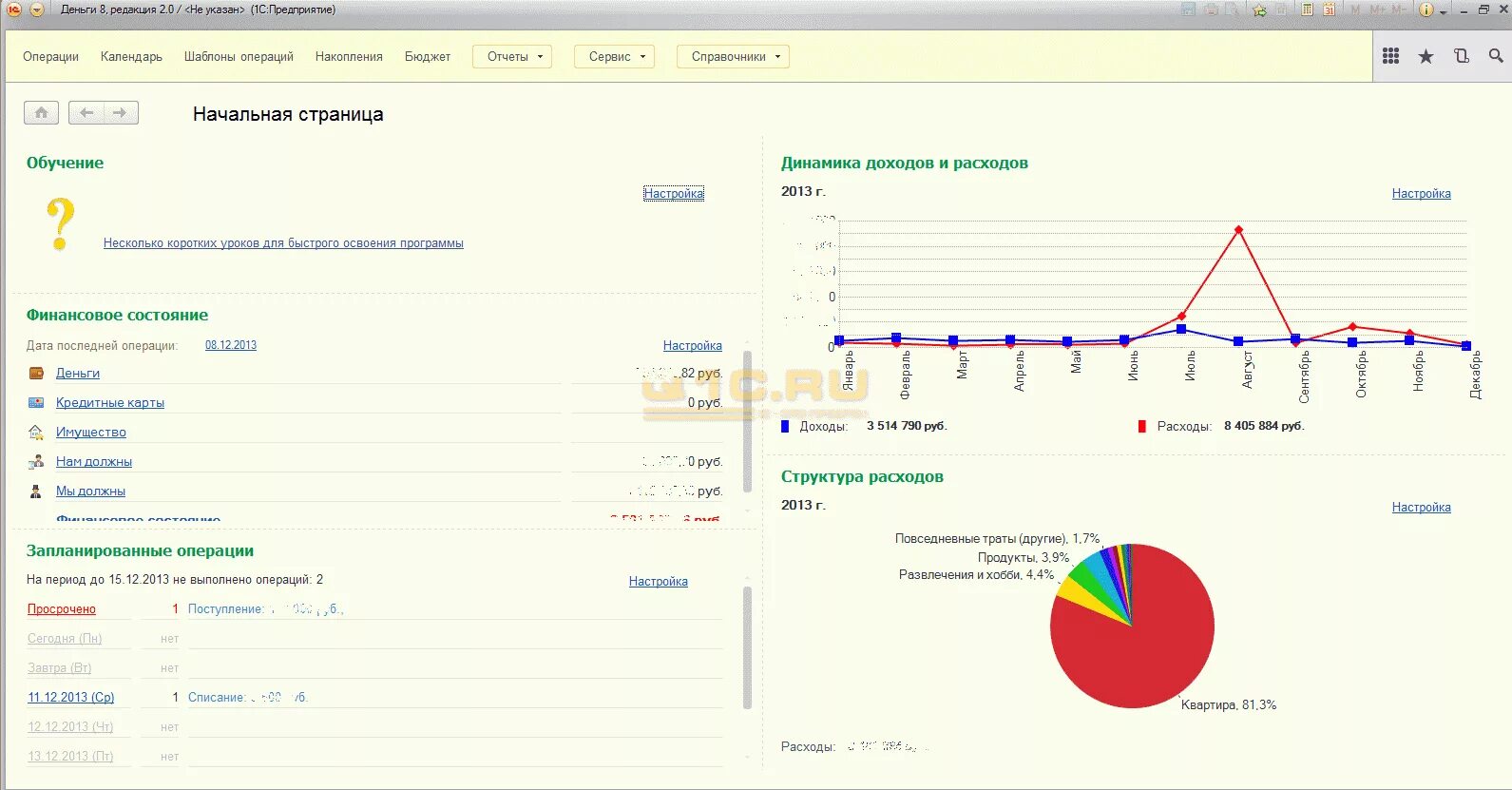Screen dimensions: 1512x790
Task: Open the Шаблоны операций section
Action: [x=239, y=56]
